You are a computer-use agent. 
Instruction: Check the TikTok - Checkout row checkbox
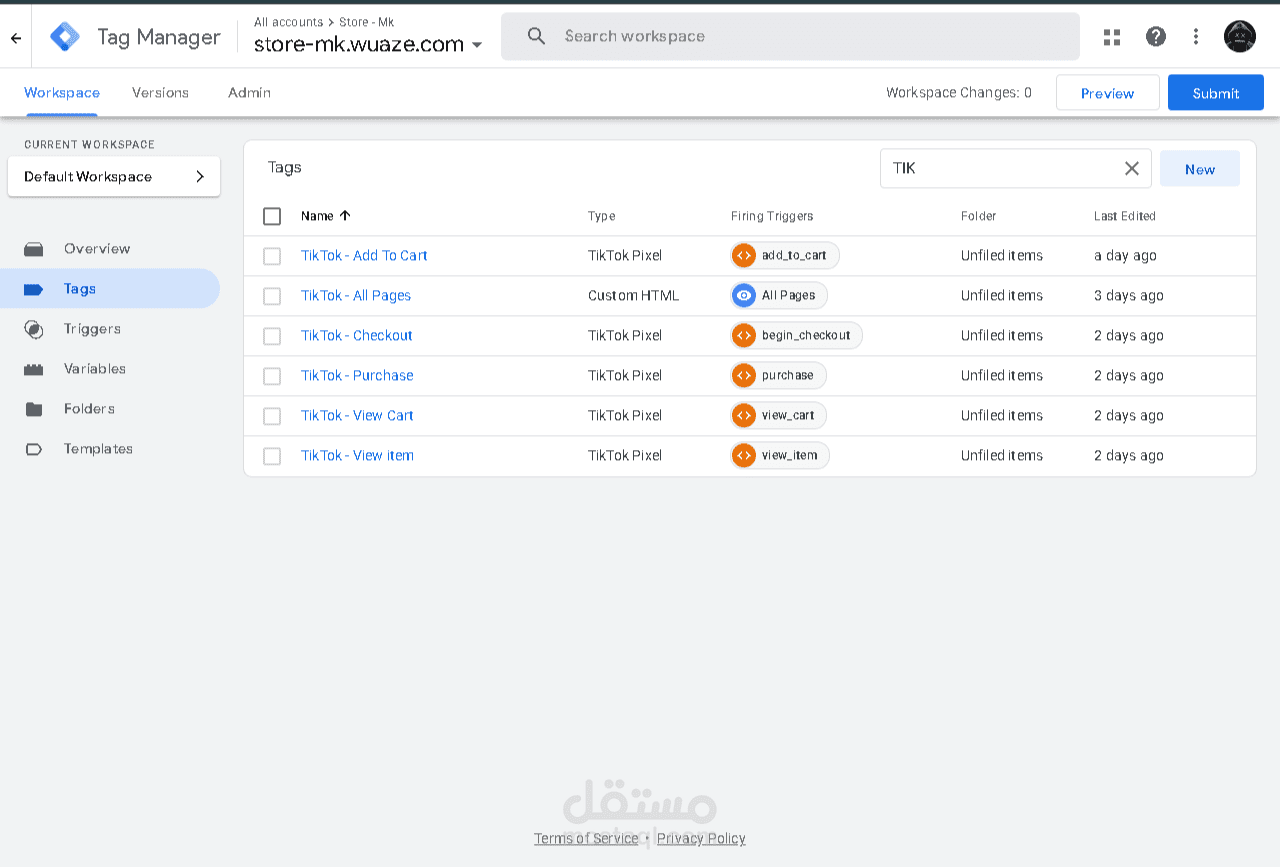click(272, 336)
